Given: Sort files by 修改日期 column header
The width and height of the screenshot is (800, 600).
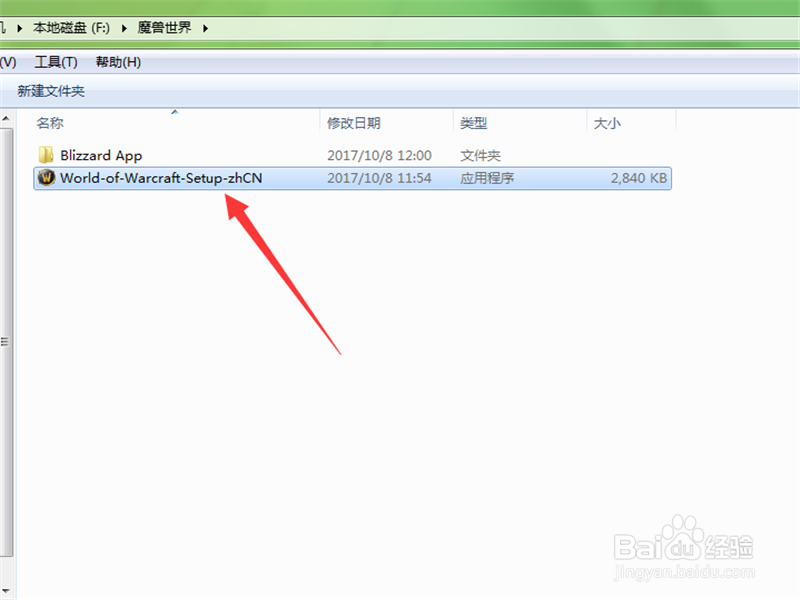Looking at the screenshot, I should (354, 123).
